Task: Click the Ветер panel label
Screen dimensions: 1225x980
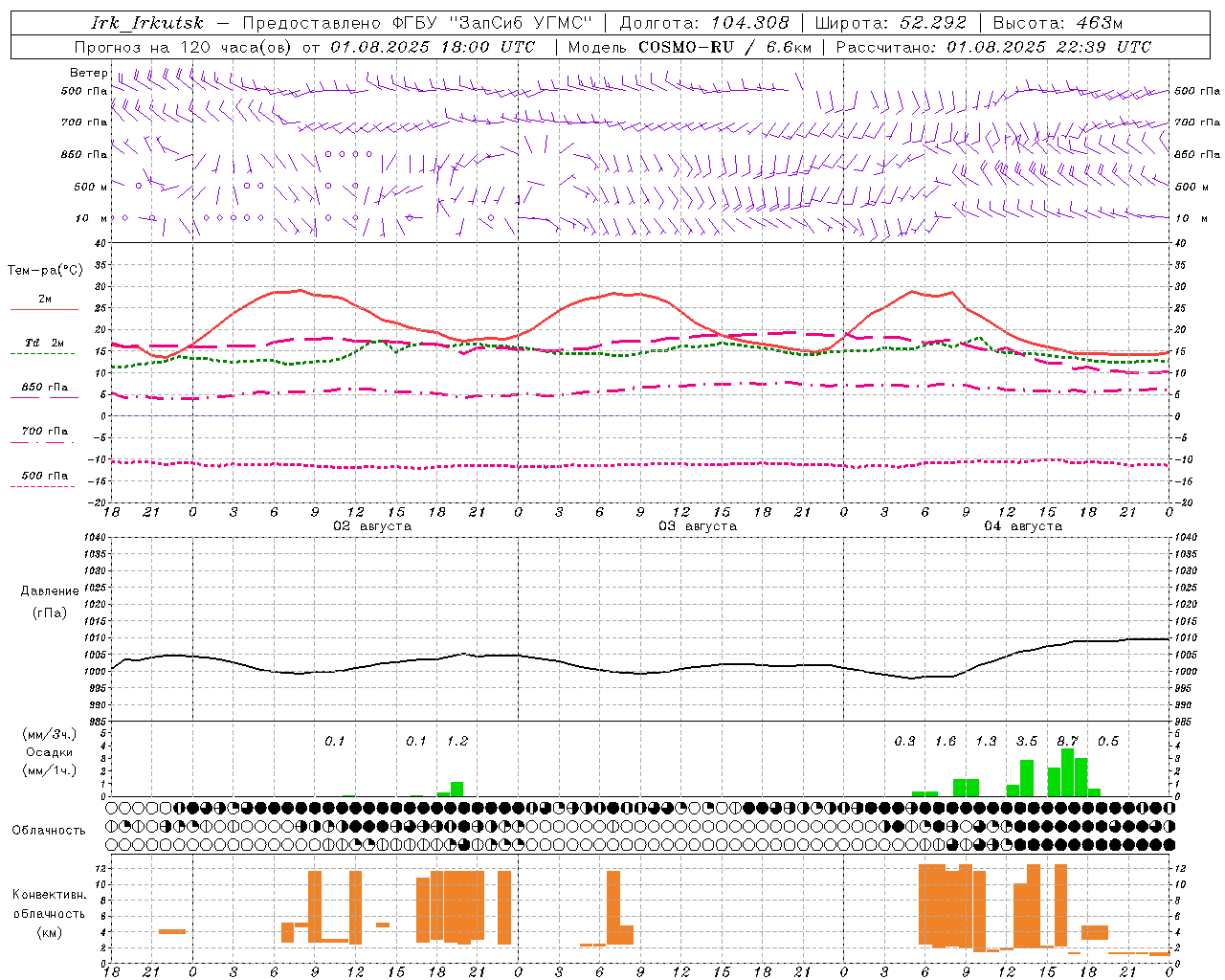Action: (x=89, y=73)
